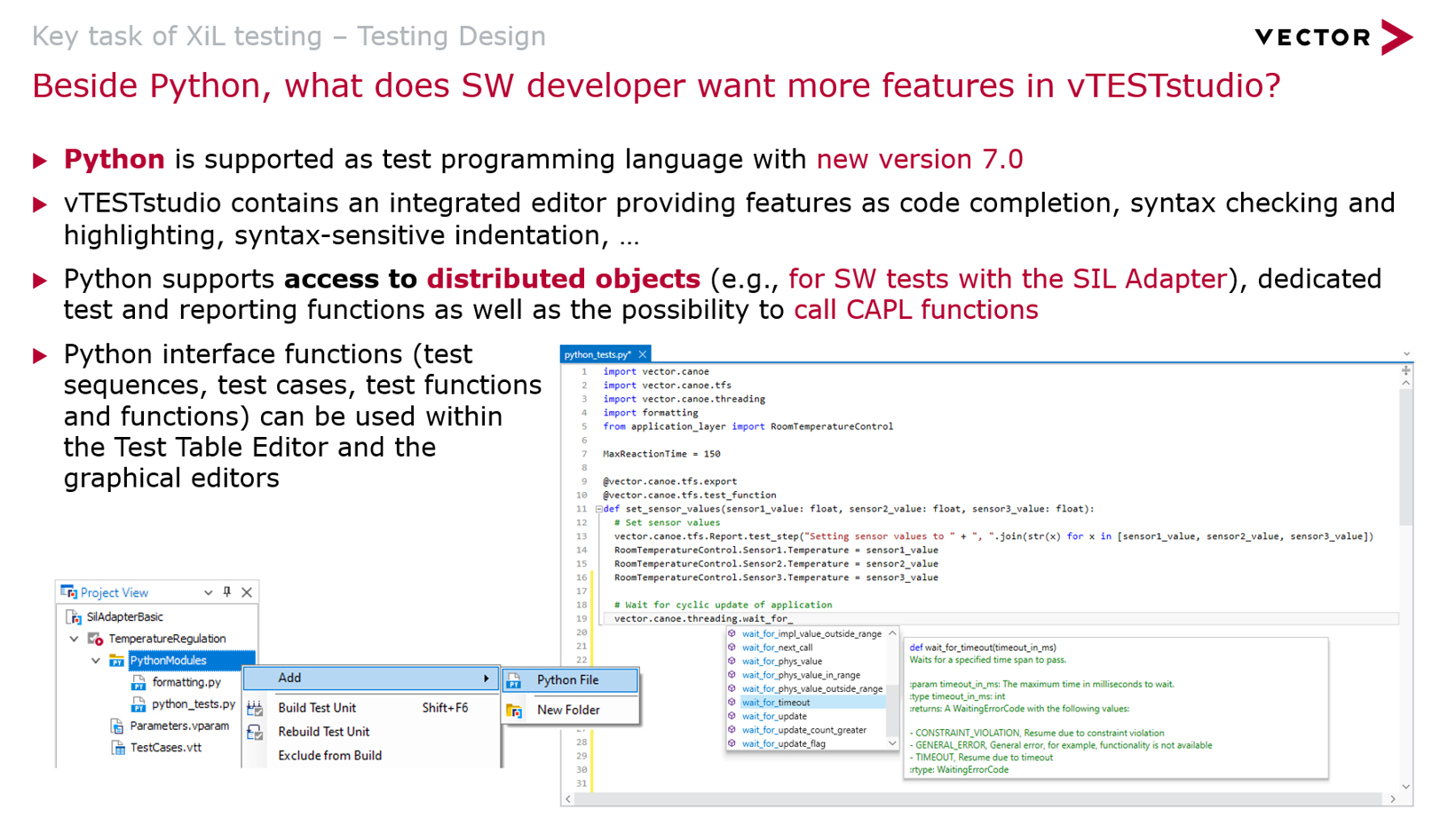Open the editor tab list dropdown

pyautogui.click(x=1406, y=354)
